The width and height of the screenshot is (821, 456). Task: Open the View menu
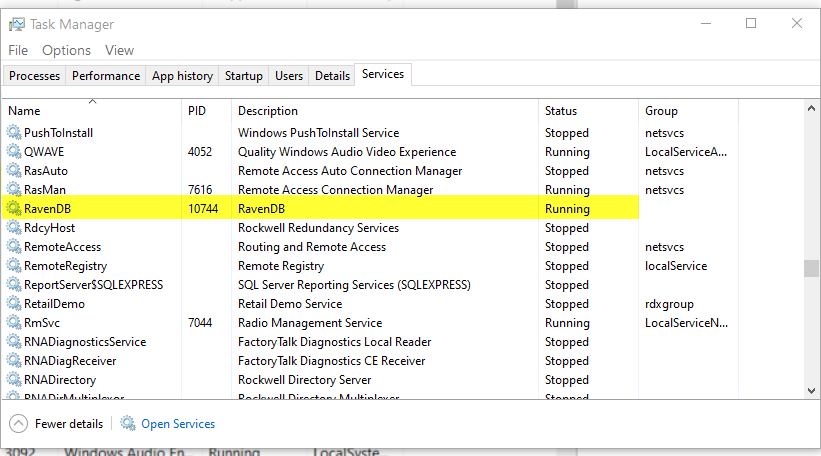(119, 50)
